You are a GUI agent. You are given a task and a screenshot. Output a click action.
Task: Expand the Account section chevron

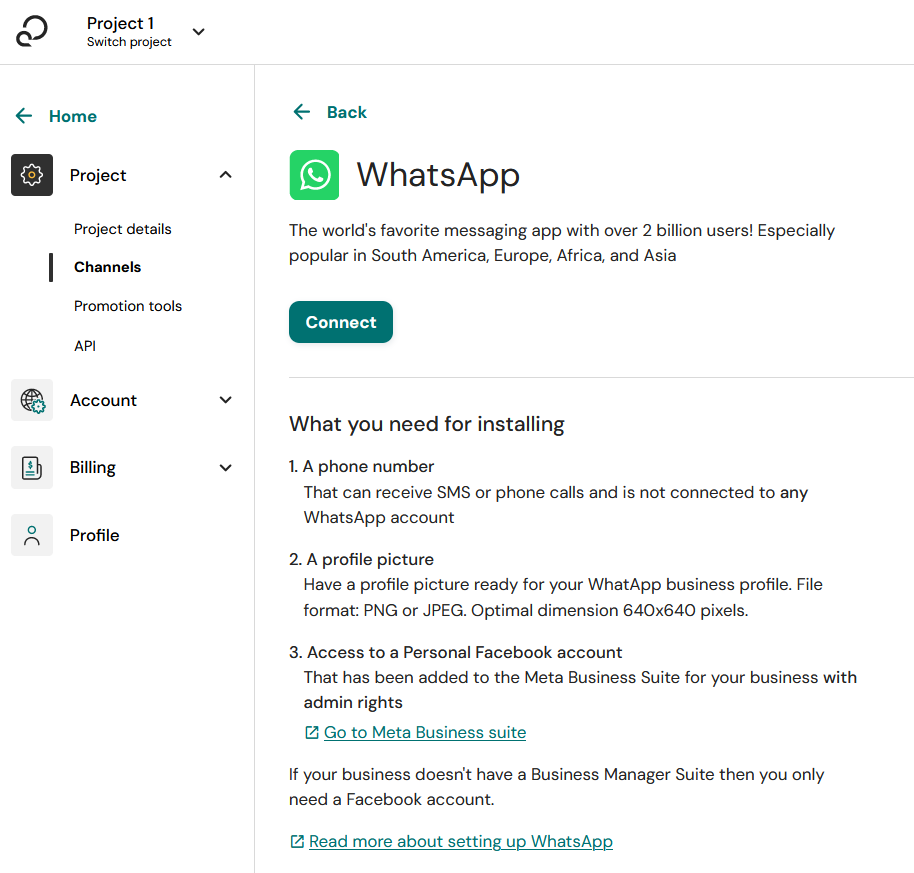point(226,400)
